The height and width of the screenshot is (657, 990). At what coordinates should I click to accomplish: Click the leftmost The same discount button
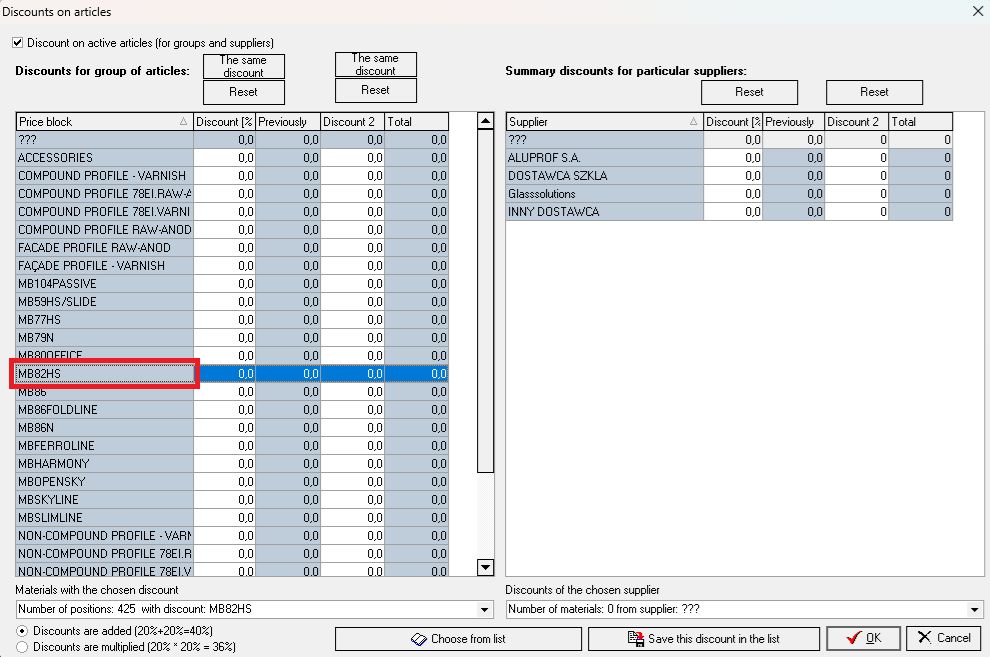click(243, 67)
